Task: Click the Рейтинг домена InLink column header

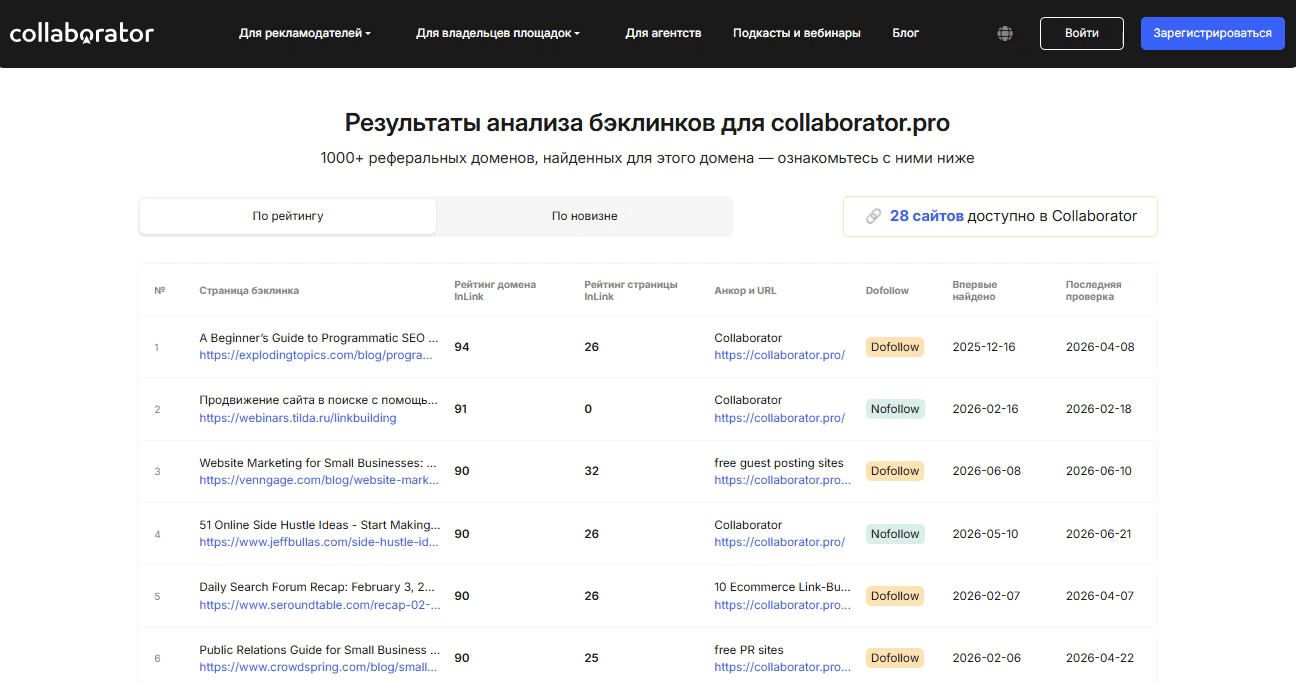Action: coord(495,291)
